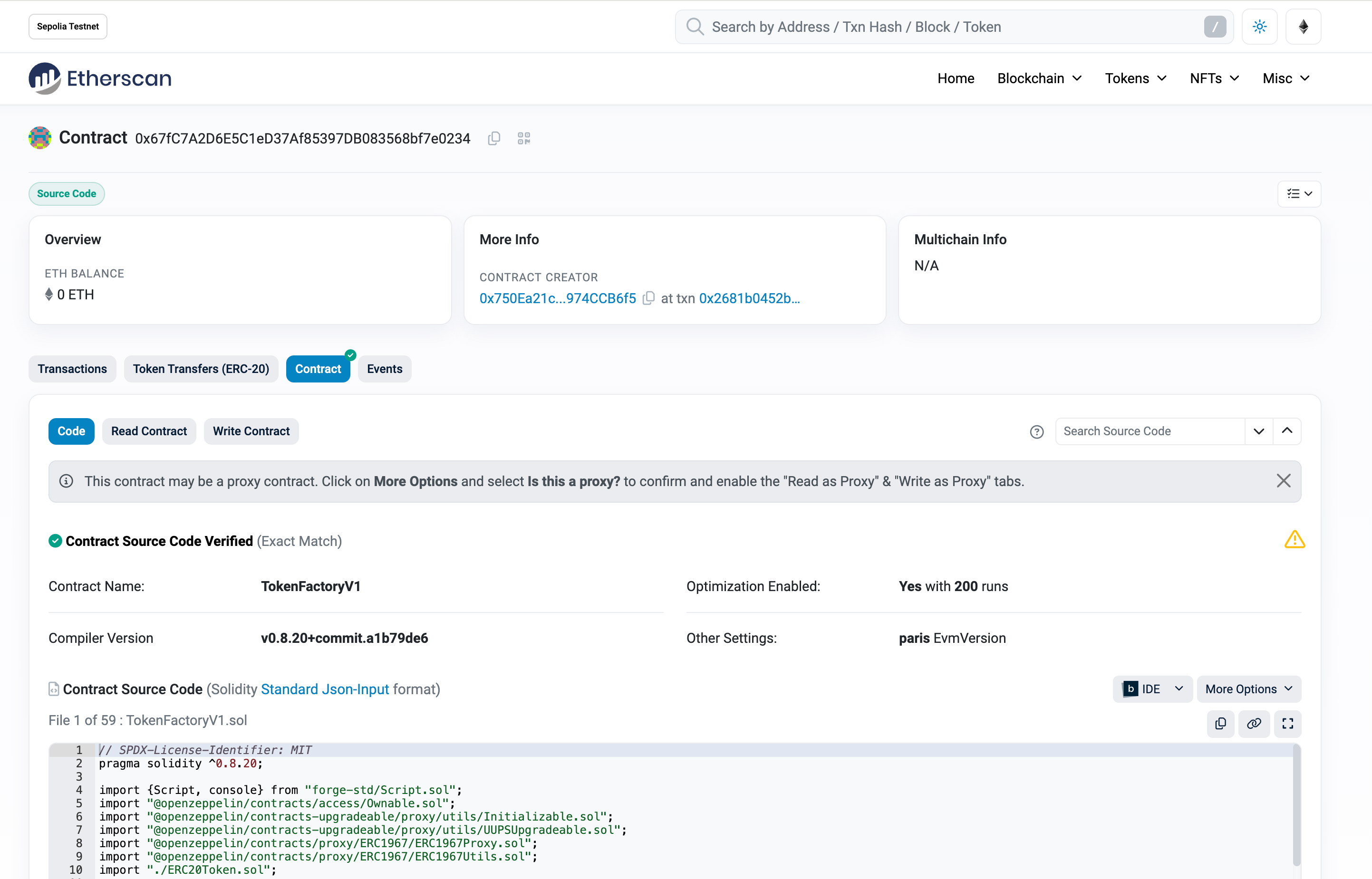This screenshot has height=879, width=1372.
Task: Toggle the light/dark theme sun icon
Action: tap(1259, 27)
